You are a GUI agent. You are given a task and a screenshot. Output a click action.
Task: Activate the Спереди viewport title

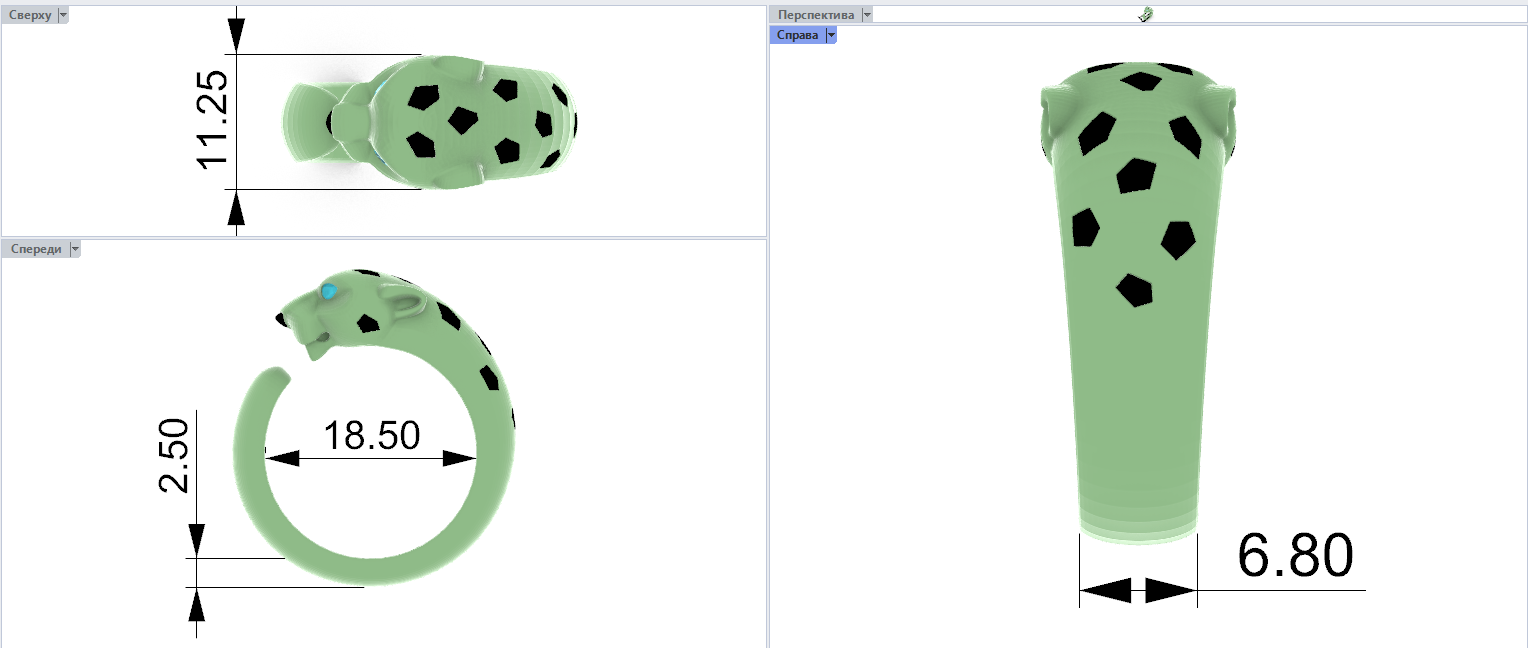coord(35,249)
